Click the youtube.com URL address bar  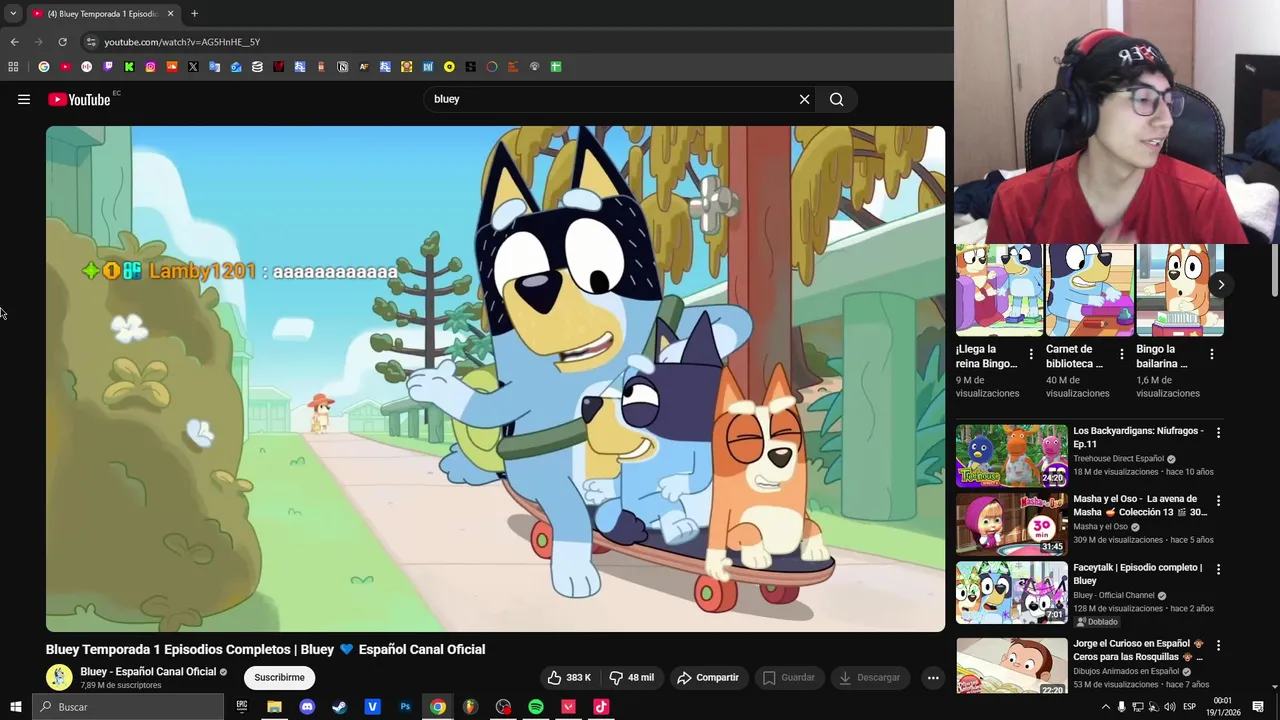182,42
